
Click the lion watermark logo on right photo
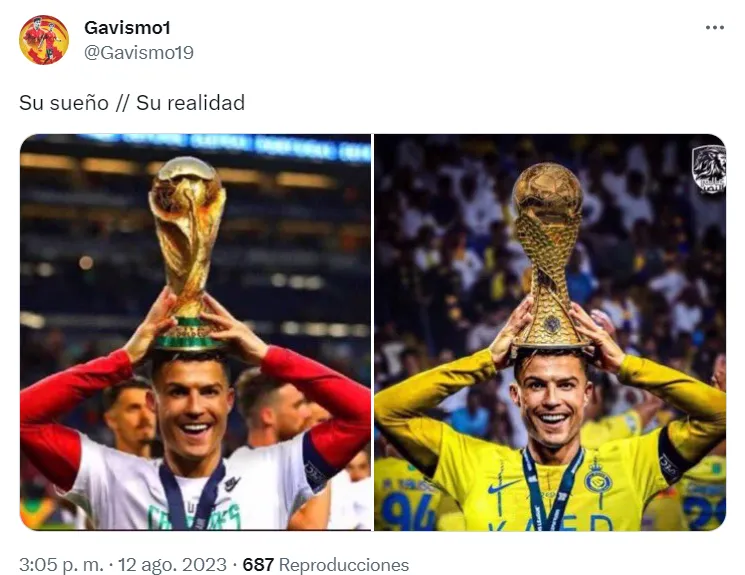(x=708, y=169)
